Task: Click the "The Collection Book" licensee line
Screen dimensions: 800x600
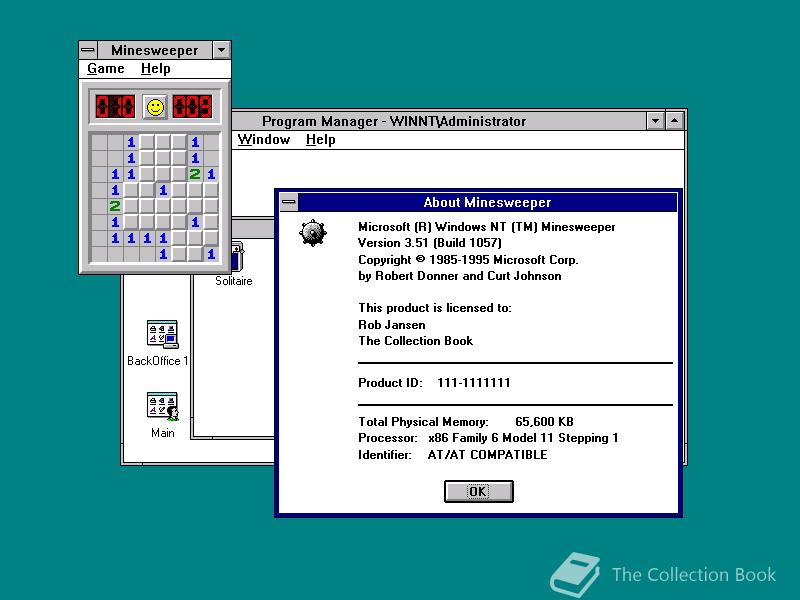Action: [415, 341]
